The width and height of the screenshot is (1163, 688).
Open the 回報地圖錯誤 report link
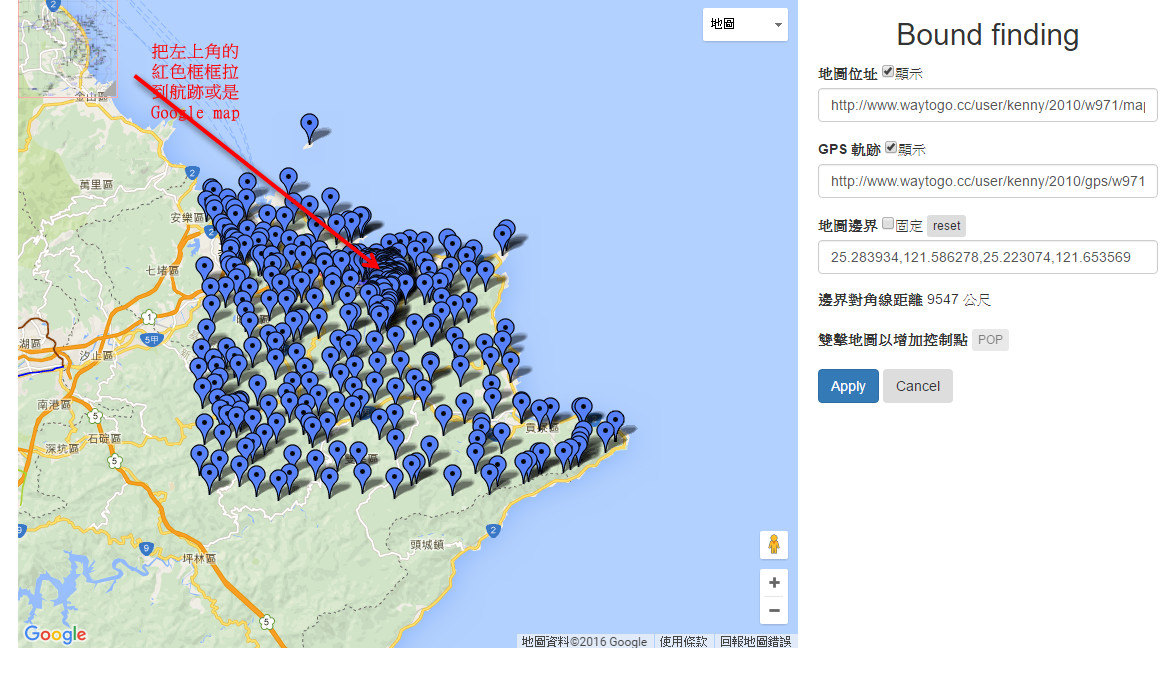pos(755,642)
